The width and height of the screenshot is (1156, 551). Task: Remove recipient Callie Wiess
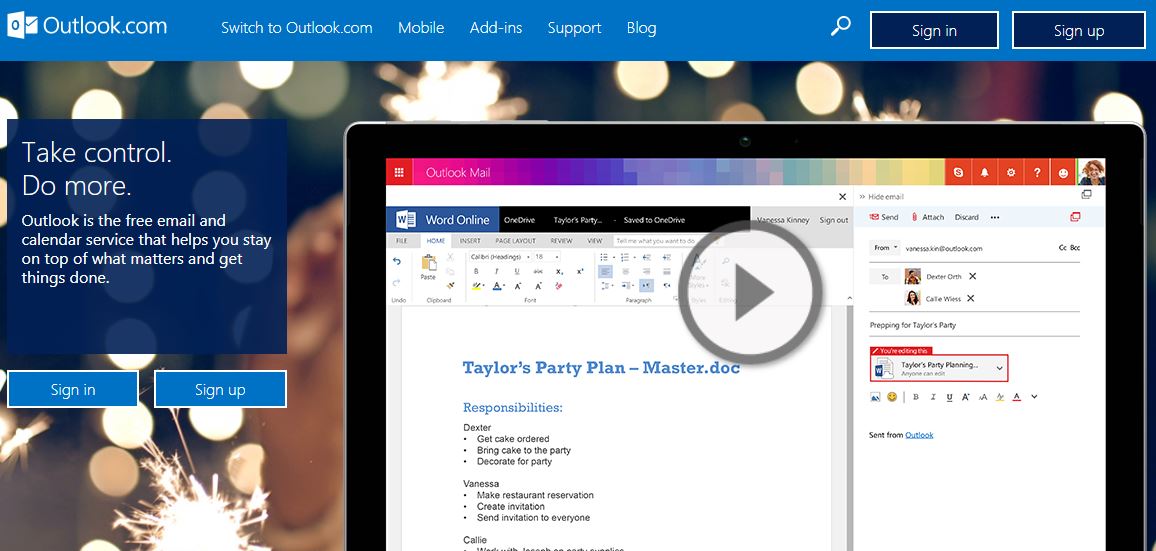[970, 298]
